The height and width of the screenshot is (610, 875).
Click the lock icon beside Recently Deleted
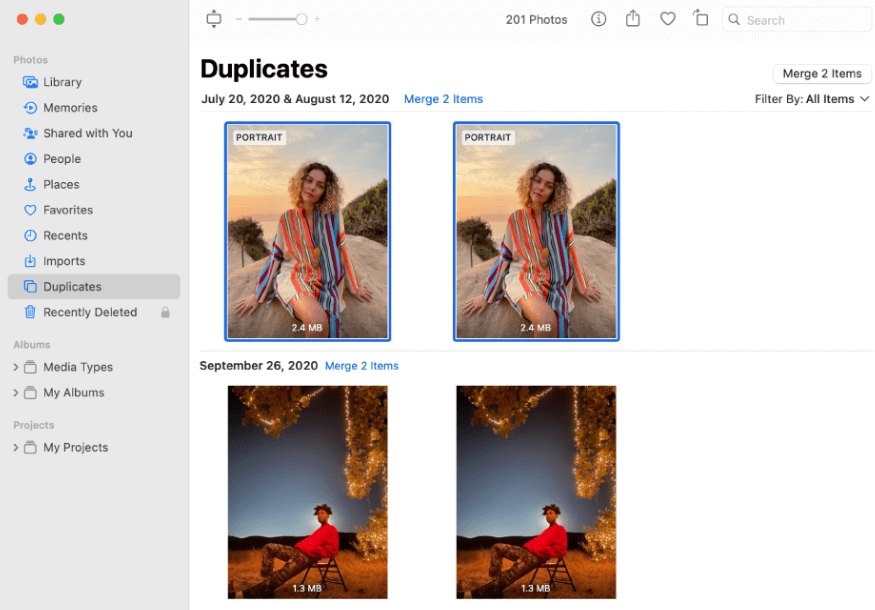(x=165, y=312)
